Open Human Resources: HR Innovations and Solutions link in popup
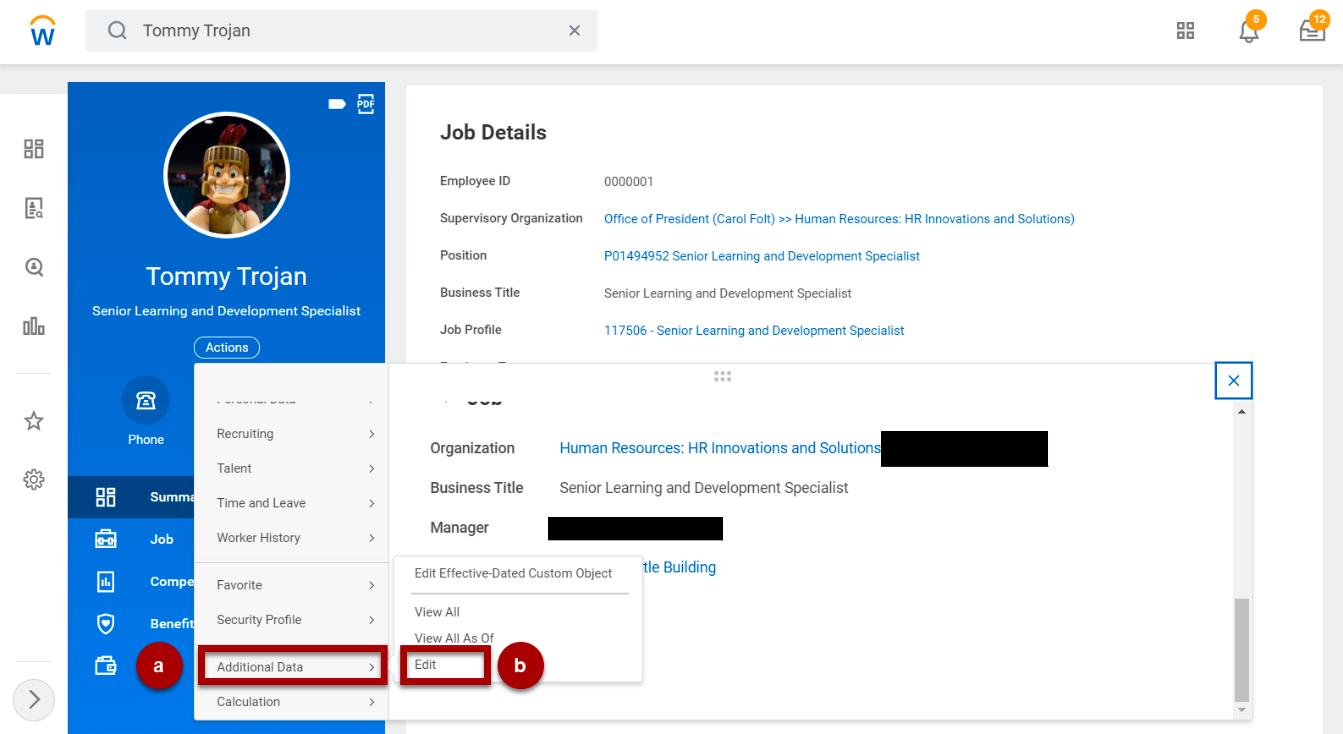1343x734 pixels. [720, 448]
